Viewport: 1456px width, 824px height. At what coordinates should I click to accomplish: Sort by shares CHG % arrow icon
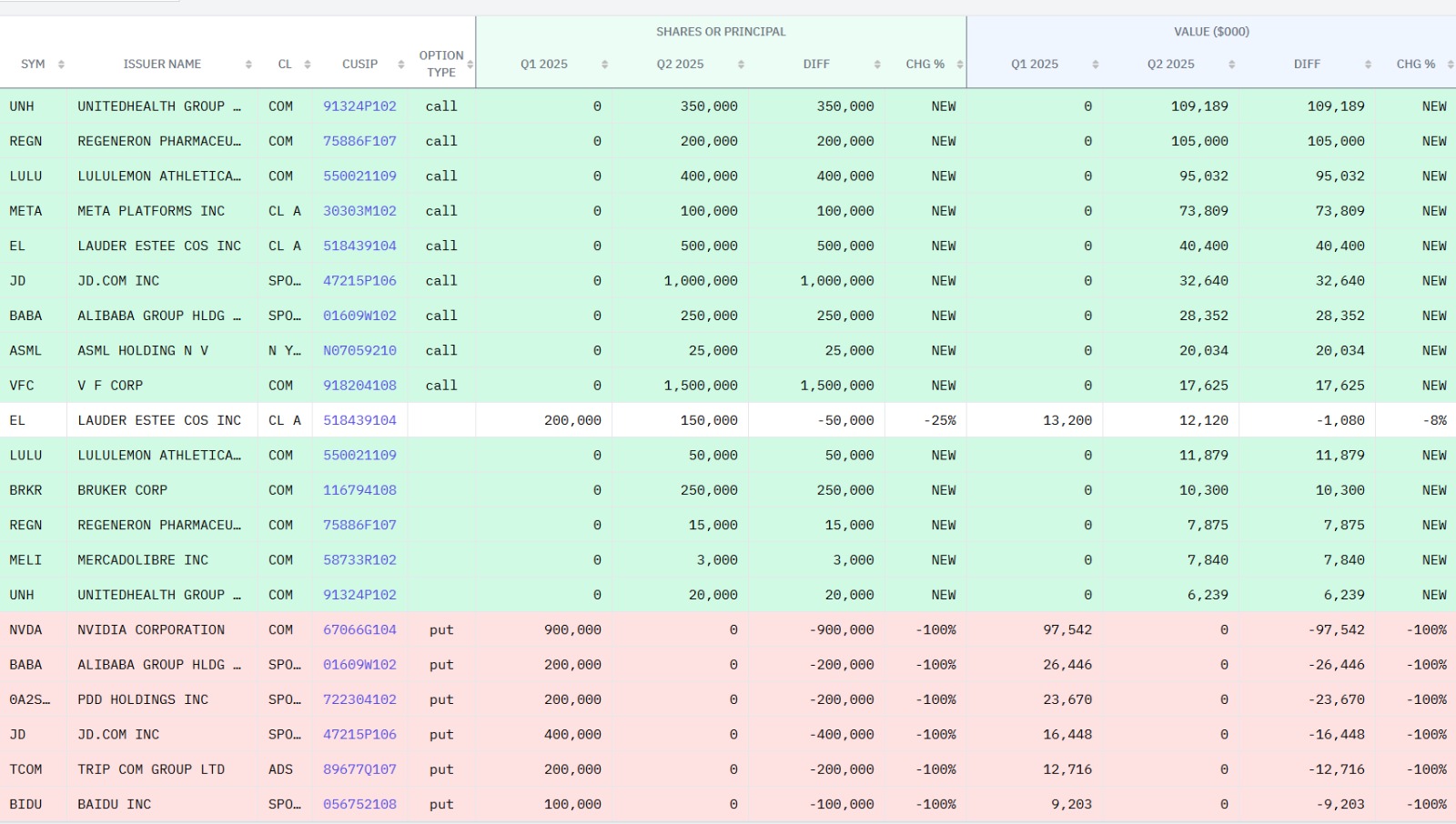tap(959, 65)
